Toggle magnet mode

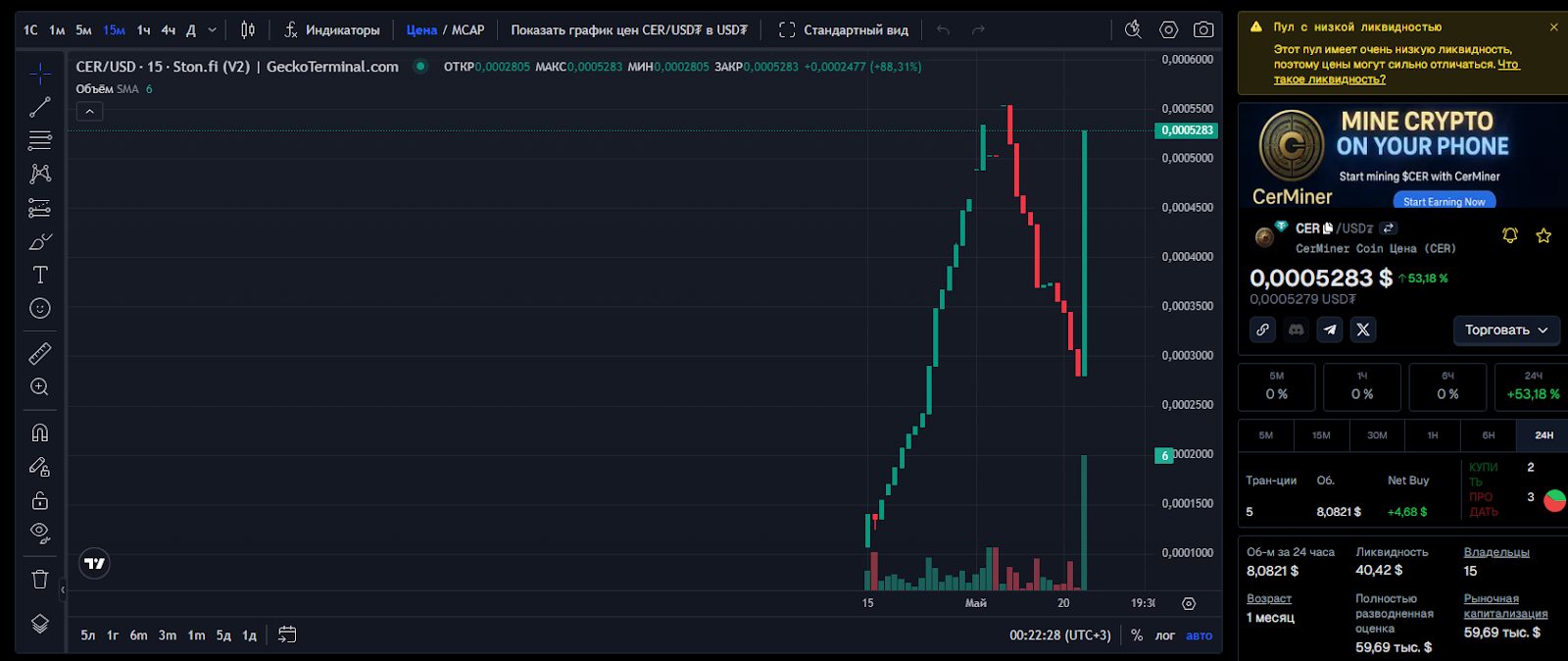[x=40, y=432]
